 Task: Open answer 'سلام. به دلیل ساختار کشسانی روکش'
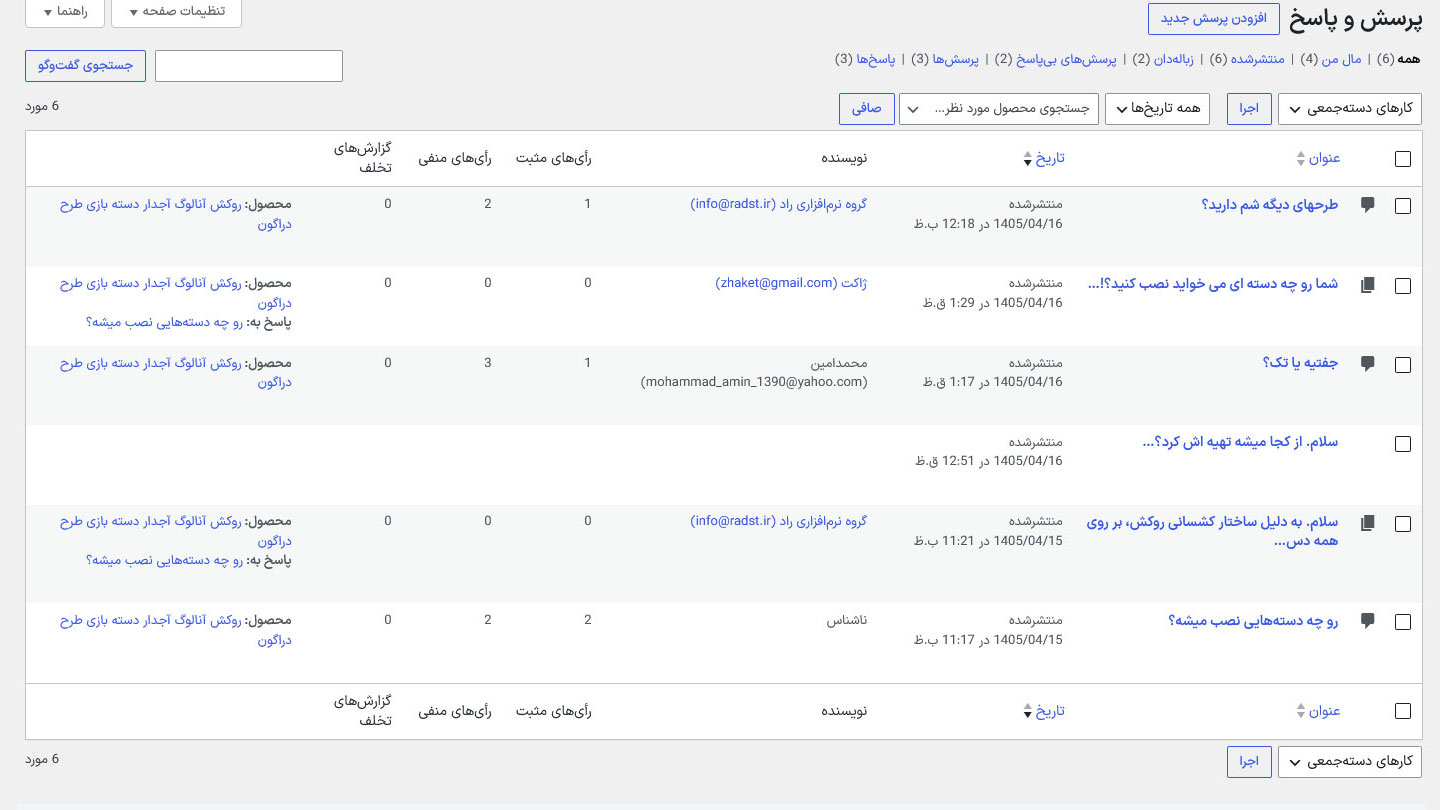click(x=1212, y=531)
